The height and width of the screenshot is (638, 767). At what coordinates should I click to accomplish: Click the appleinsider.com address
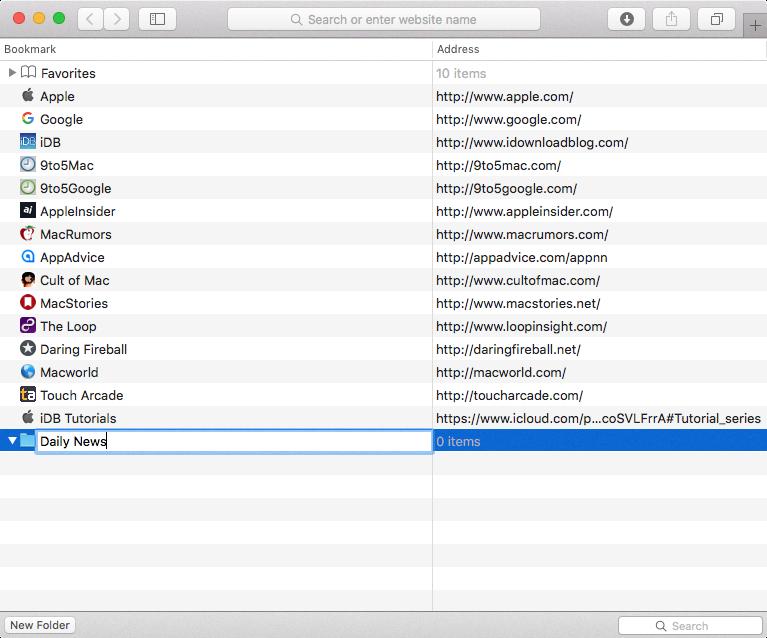click(524, 211)
